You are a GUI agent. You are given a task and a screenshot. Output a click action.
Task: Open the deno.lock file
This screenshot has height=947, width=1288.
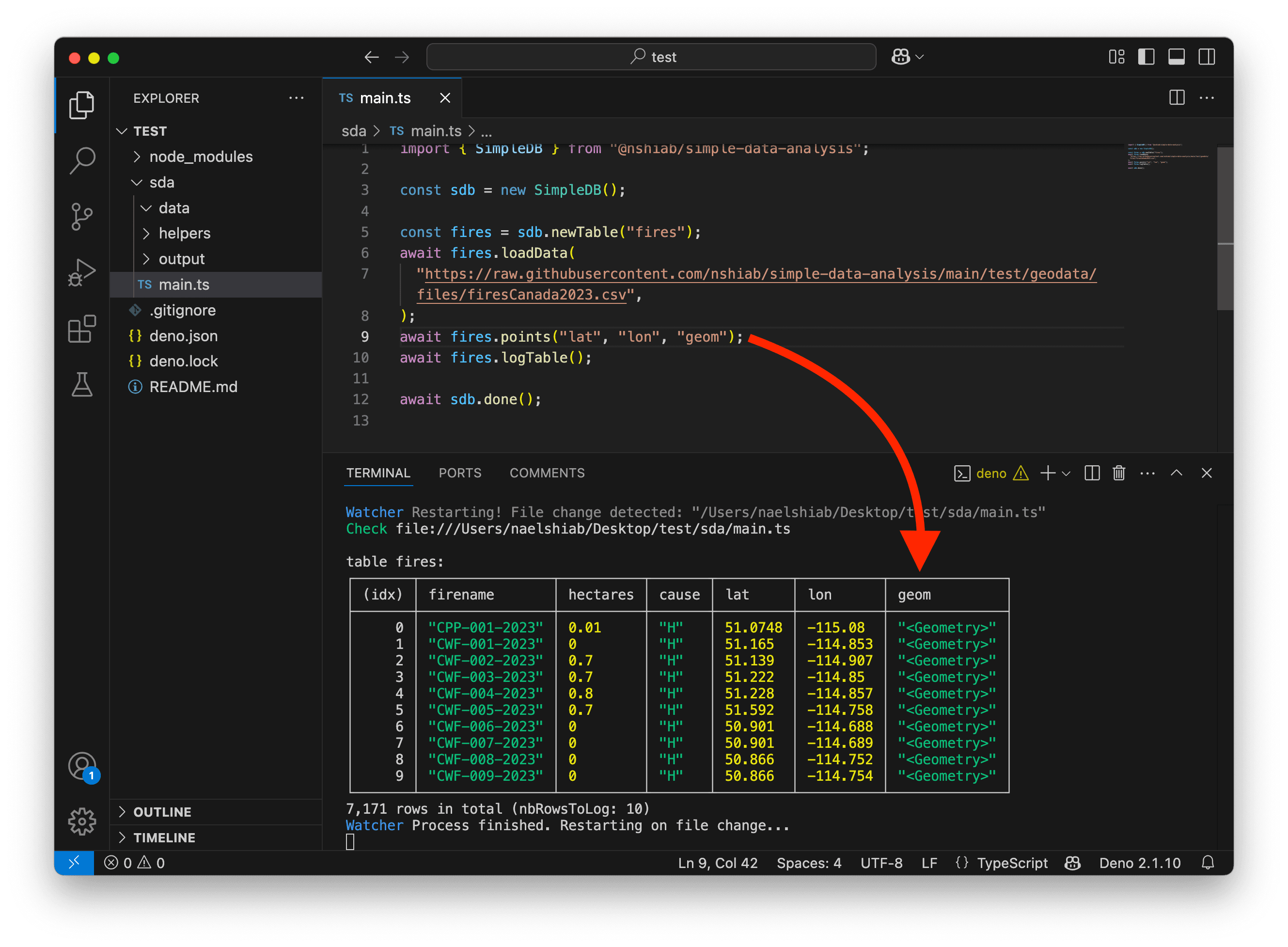coord(216,361)
